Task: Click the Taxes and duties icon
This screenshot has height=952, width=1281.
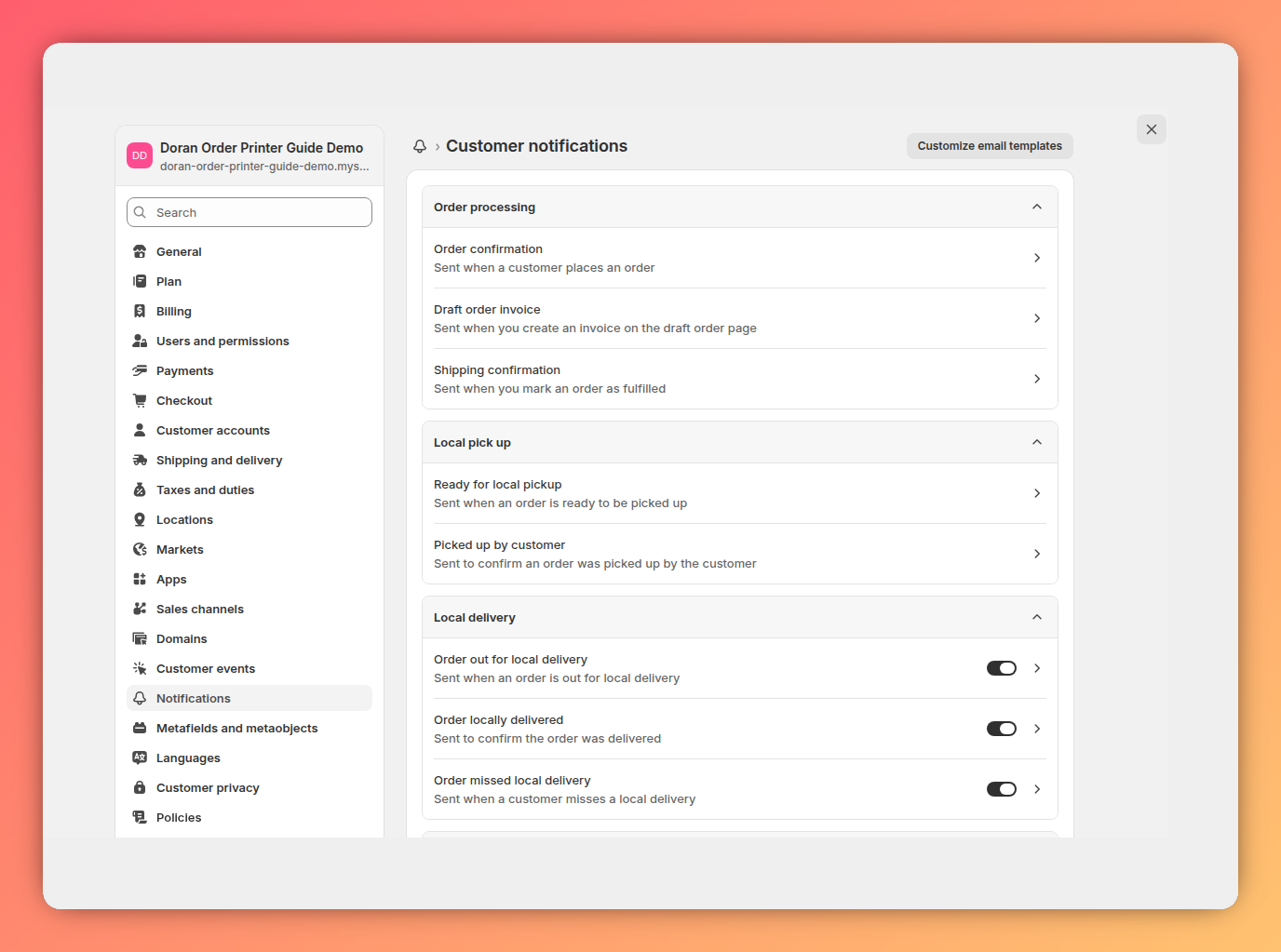Action: 140,489
